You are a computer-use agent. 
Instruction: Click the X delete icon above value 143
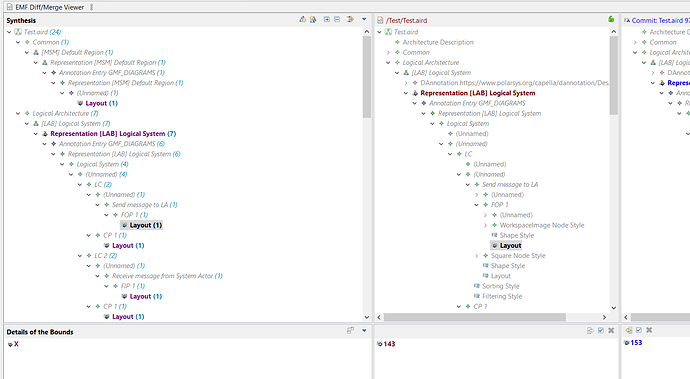[x=611, y=330]
